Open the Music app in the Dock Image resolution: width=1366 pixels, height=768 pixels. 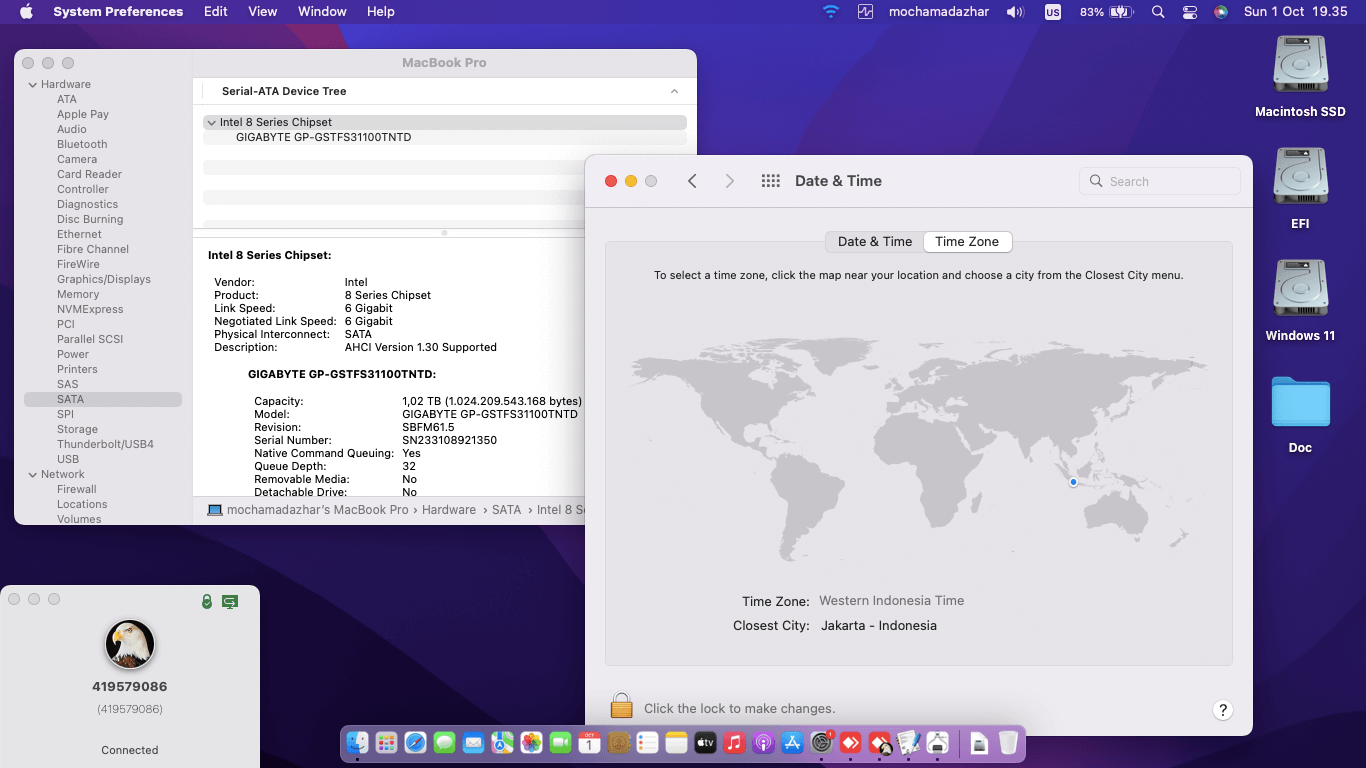coord(734,743)
